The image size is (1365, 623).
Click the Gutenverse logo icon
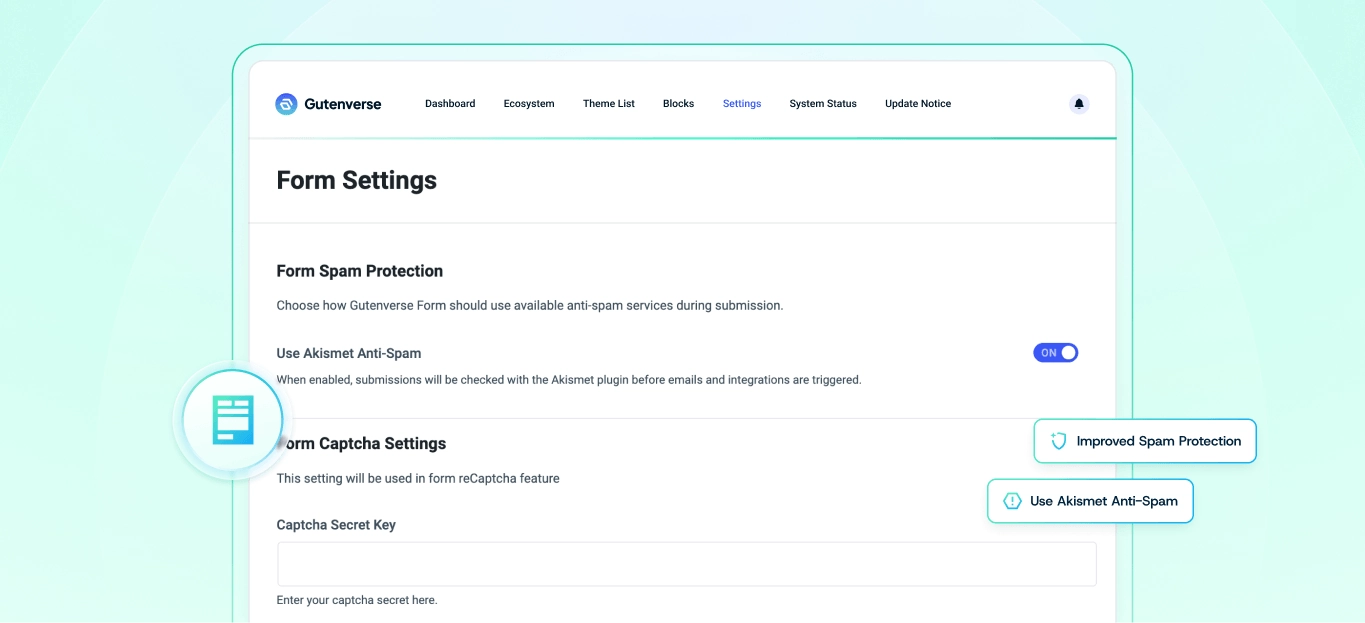click(286, 104)
